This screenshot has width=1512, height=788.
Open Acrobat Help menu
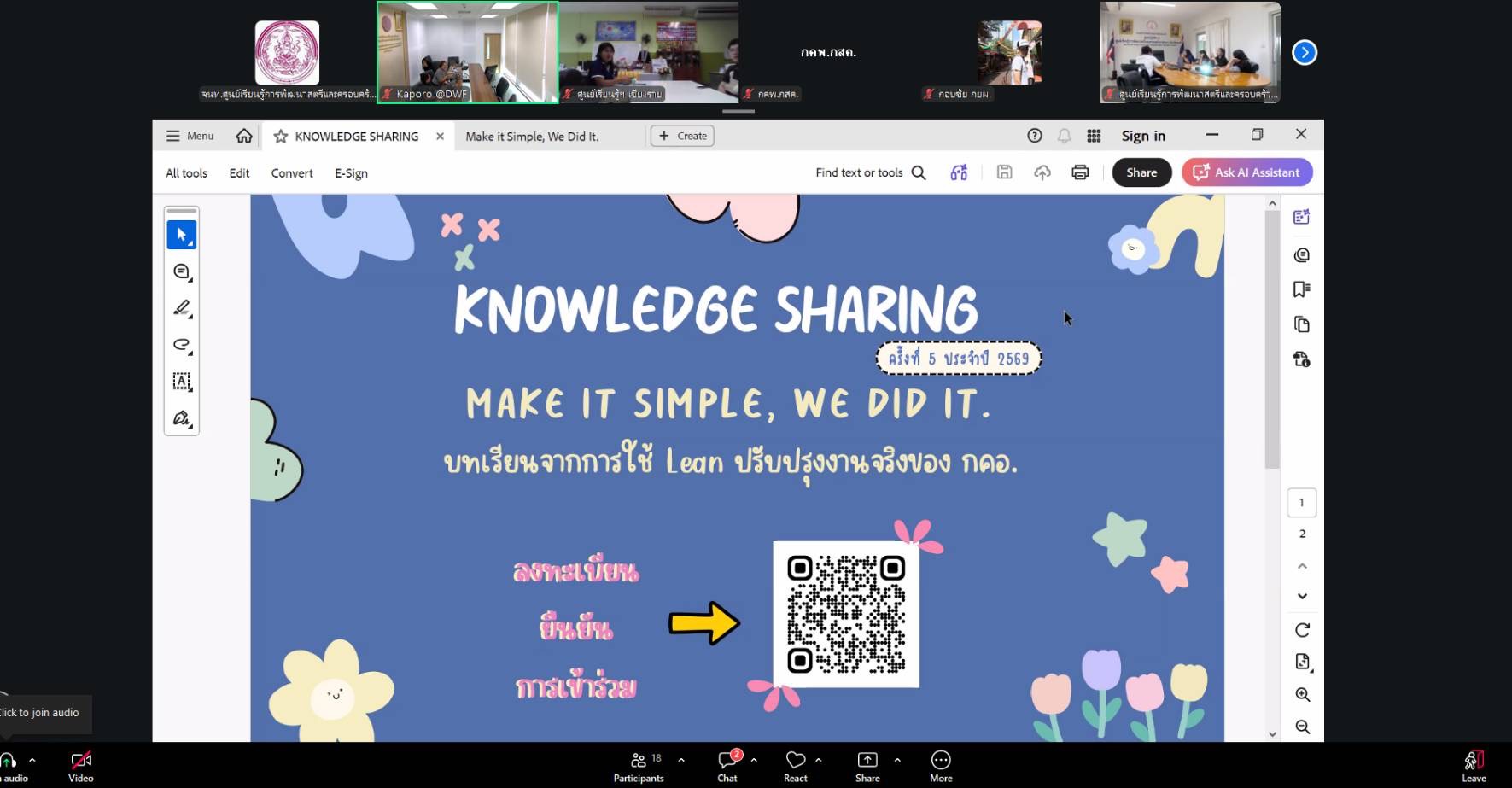[x=1034, y=136]
